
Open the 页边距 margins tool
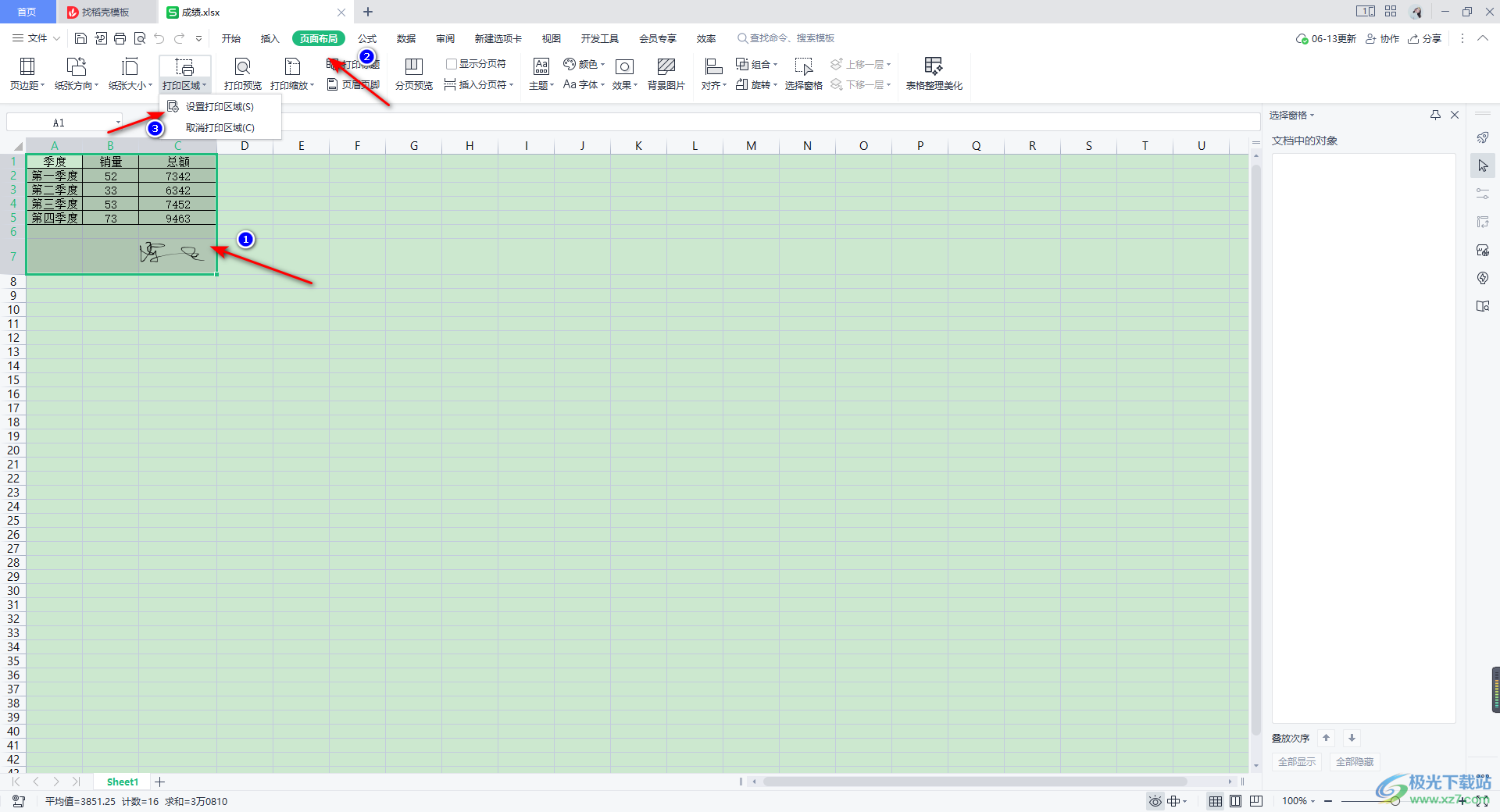(x=27, y=74)
